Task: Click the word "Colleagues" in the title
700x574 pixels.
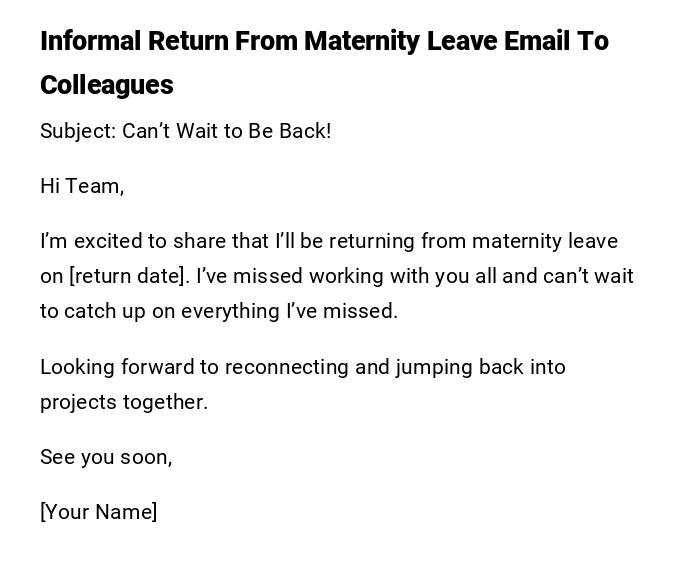Action: click(x=107, y=85)
